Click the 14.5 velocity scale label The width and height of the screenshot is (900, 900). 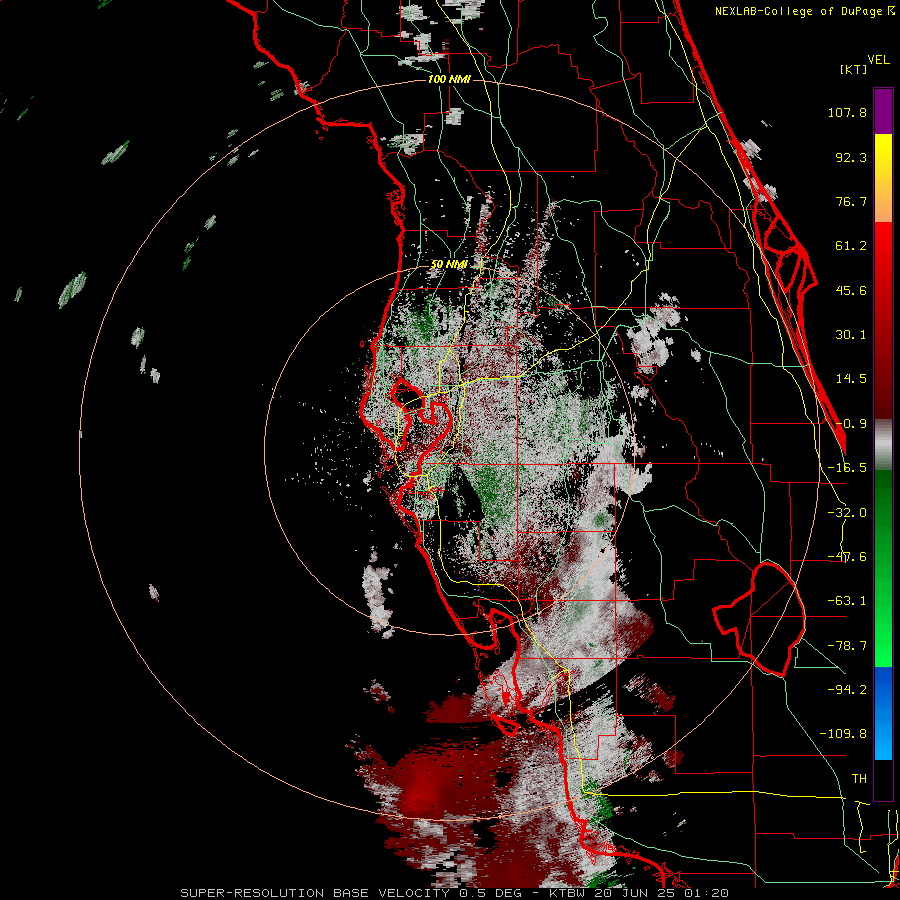point(851,379)
